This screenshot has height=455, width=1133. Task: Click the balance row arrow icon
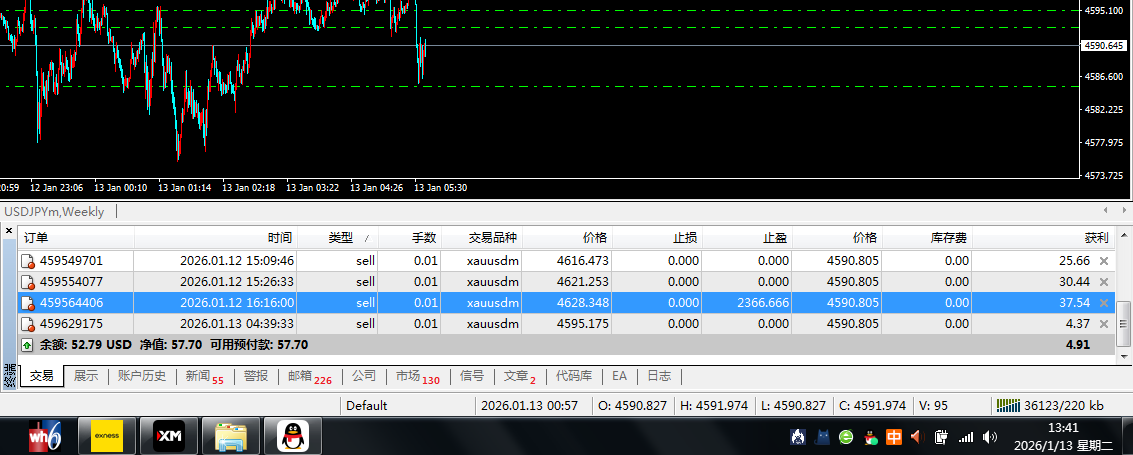point(27,345)
